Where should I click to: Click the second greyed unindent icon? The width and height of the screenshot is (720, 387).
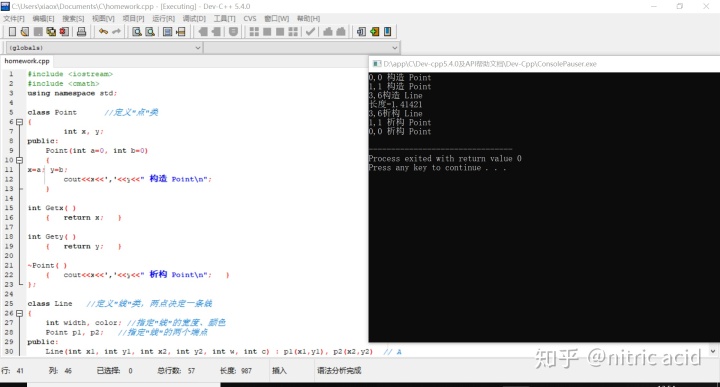216,32
